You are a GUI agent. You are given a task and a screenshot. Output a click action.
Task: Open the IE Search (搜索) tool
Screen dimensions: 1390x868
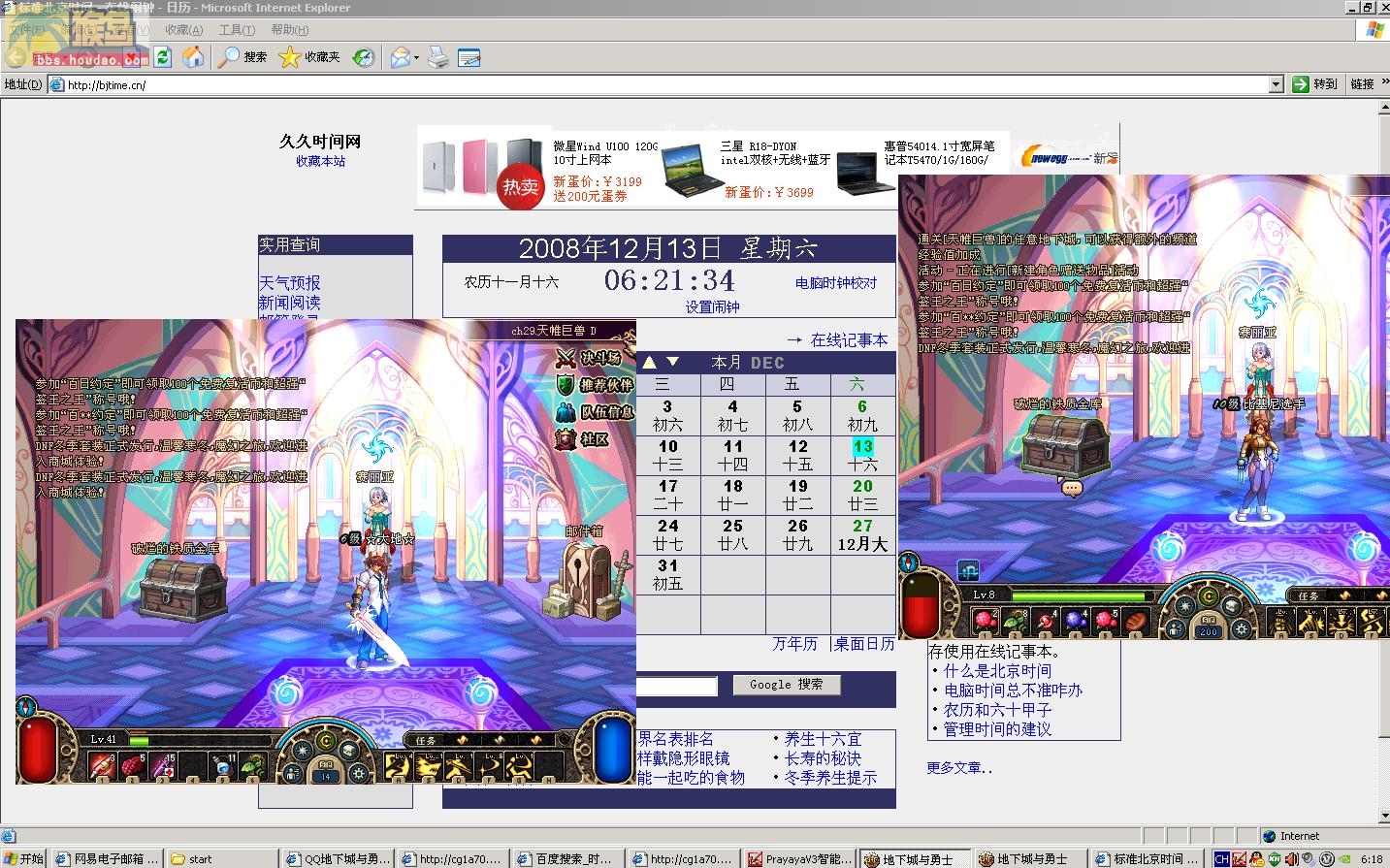point(242,57)
